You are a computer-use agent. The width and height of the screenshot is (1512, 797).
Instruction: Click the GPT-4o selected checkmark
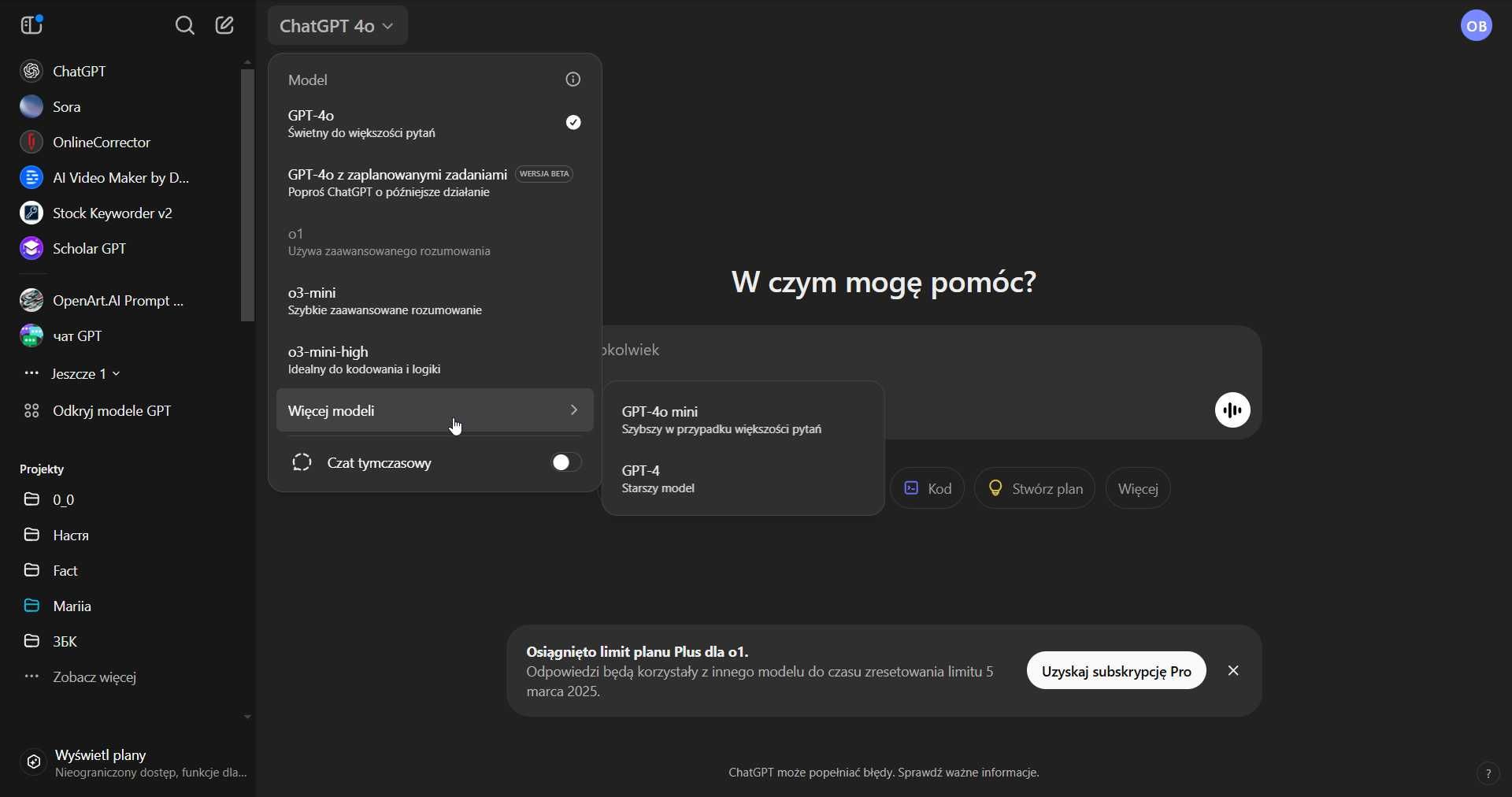point(573,122)
